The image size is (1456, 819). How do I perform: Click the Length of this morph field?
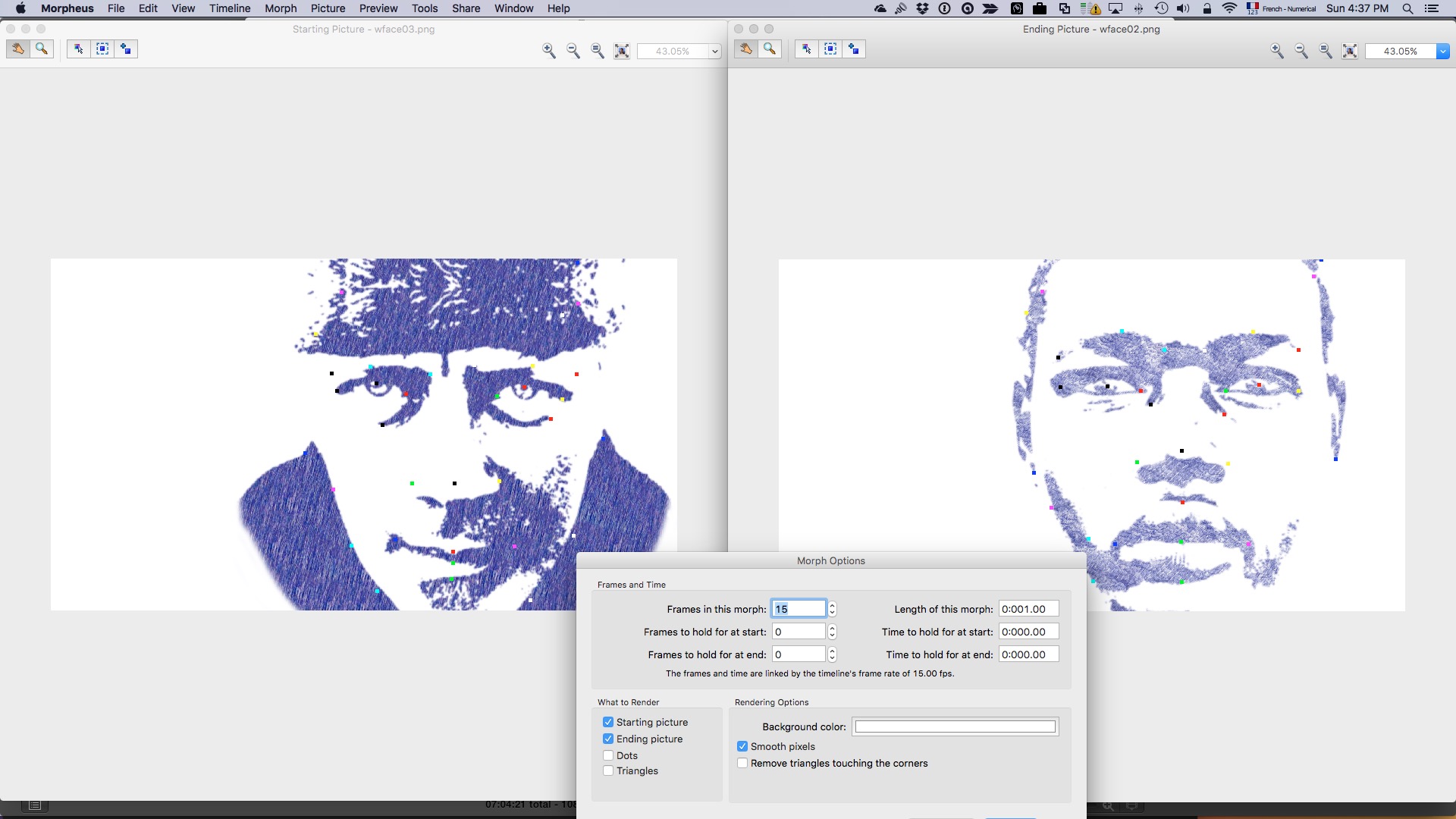click(x=1028, y=609)
